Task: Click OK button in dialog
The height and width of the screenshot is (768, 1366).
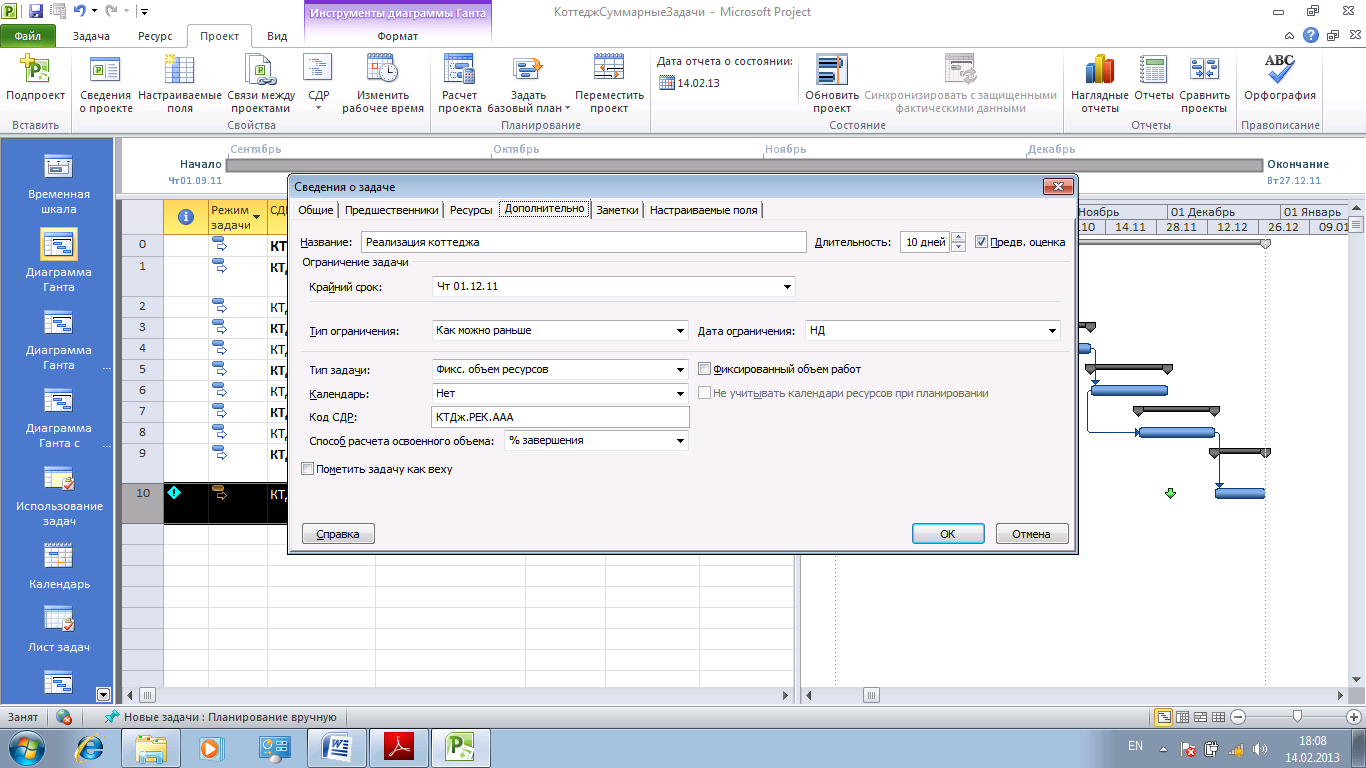Action: tap(948, 534)
